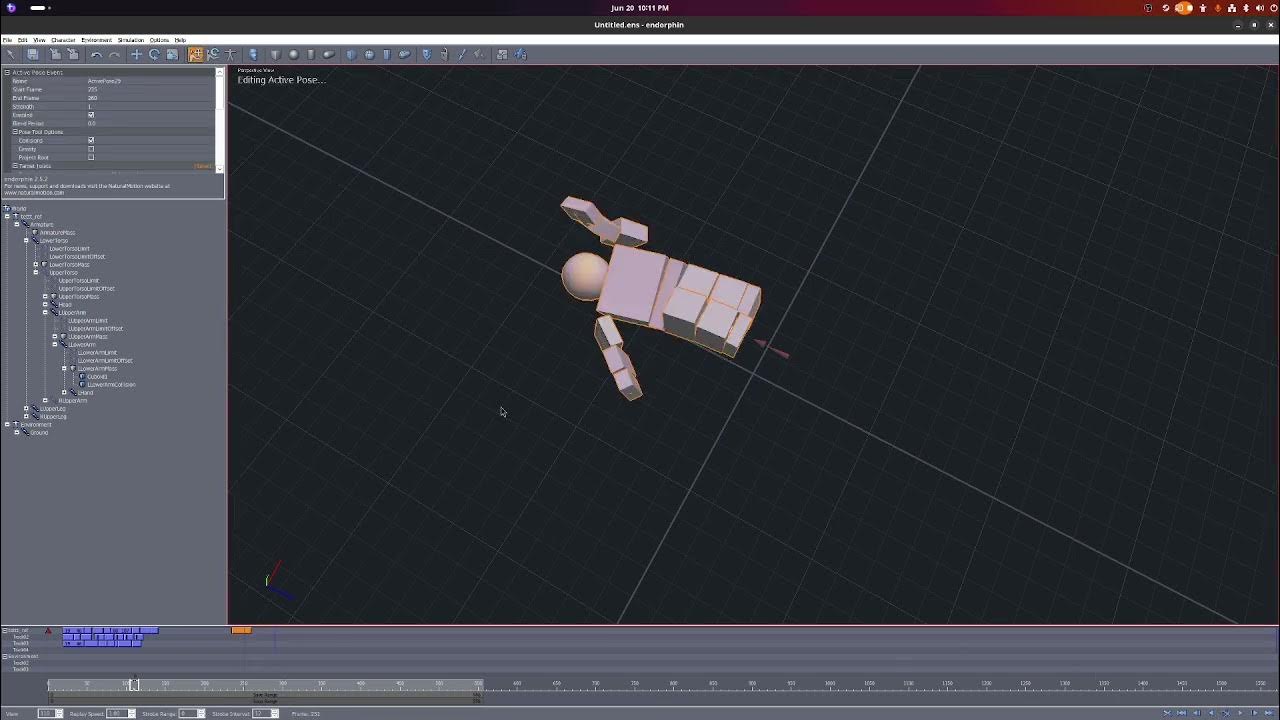Click the gray box primitive icon
The image size is (1280, 720).
275,54
